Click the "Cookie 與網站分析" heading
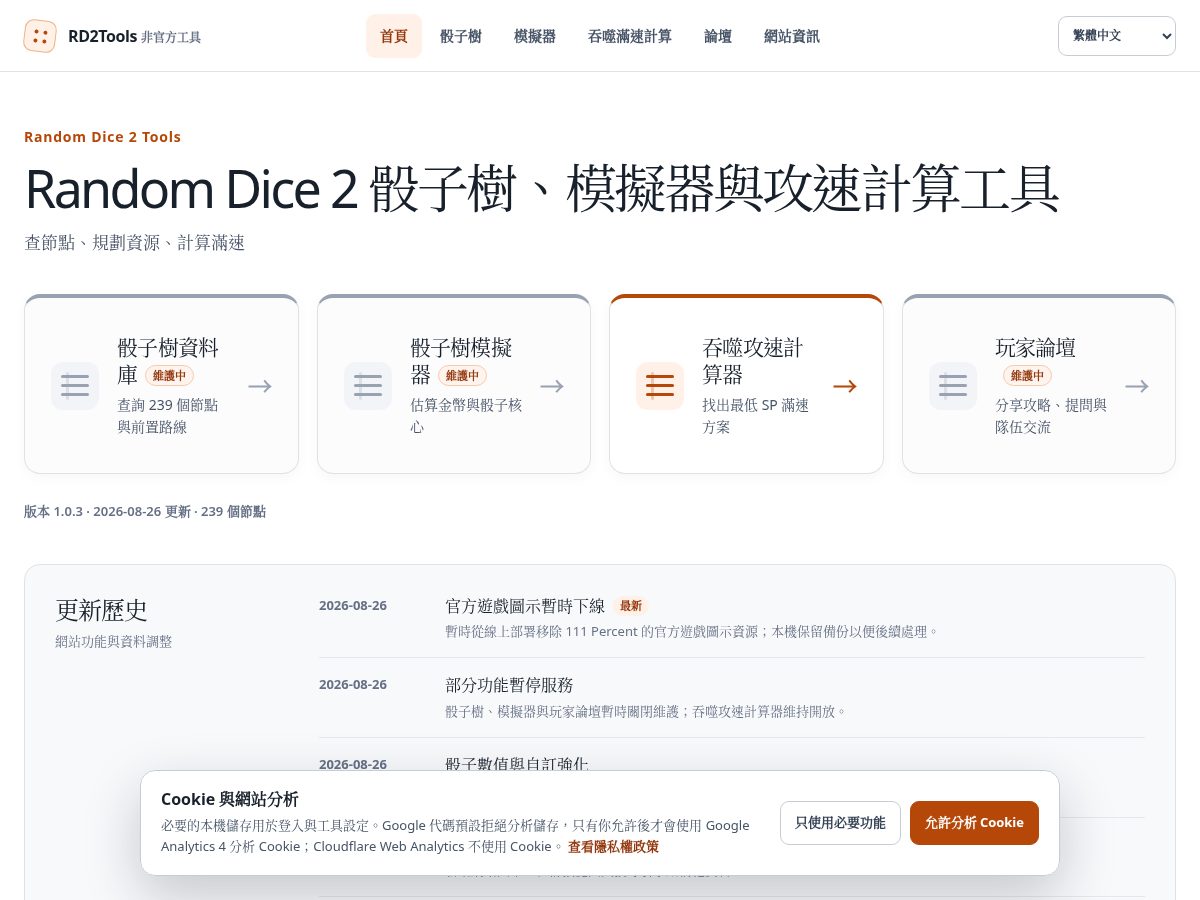This screenshot has height=900, width=1200. 229,799
